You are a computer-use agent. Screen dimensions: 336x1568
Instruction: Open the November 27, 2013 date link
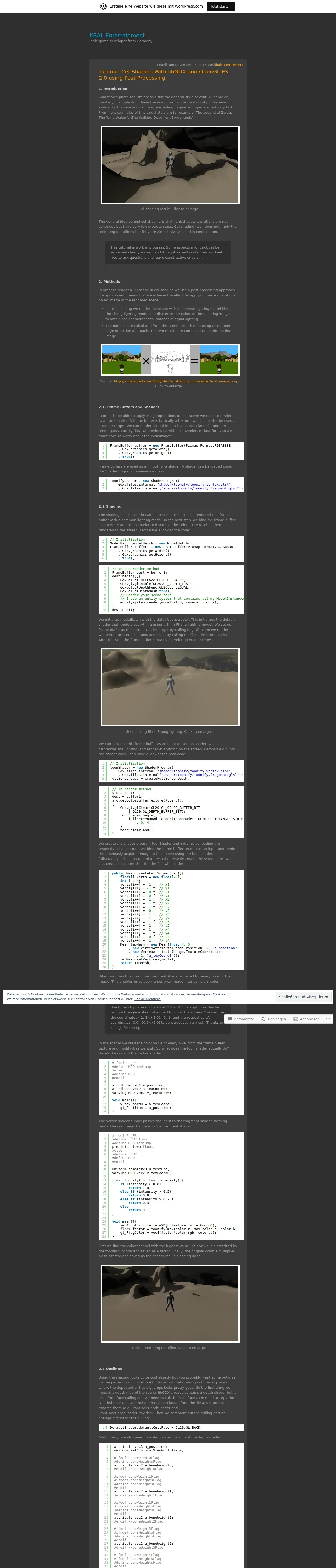pos(191,65)
